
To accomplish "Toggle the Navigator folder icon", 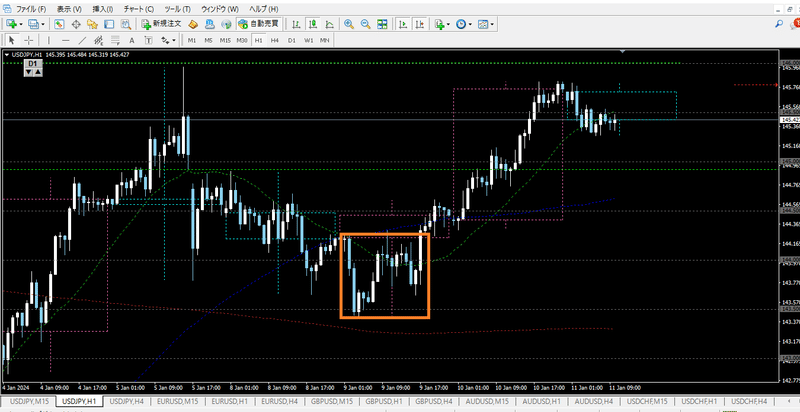I will click(92, 24).
